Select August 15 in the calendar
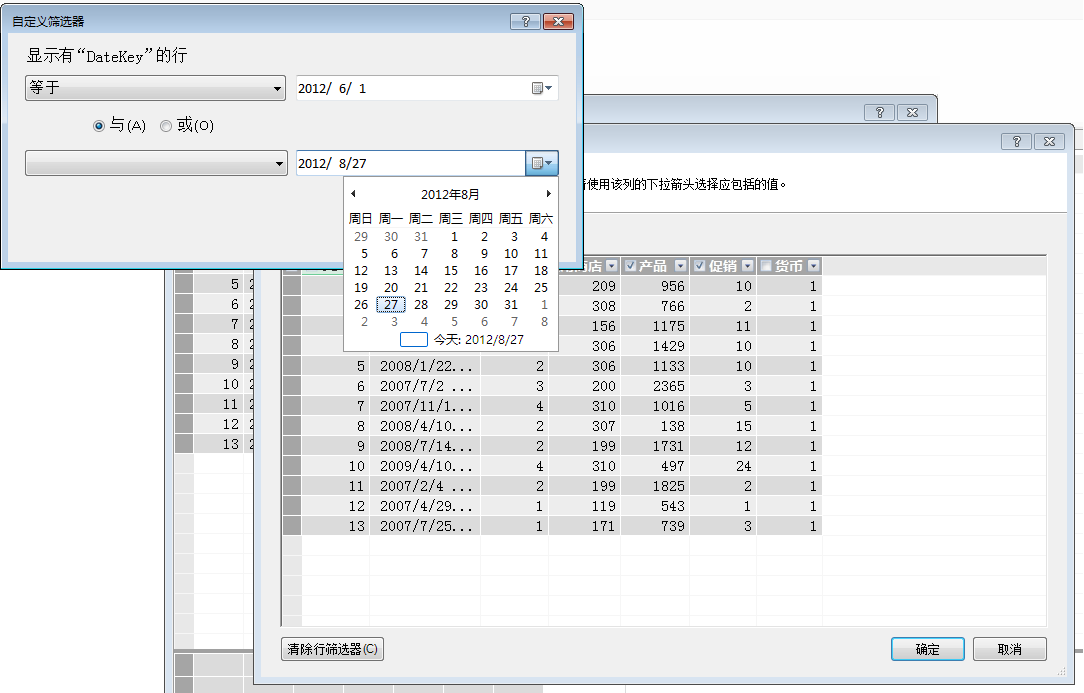 [x=451, y=270]
